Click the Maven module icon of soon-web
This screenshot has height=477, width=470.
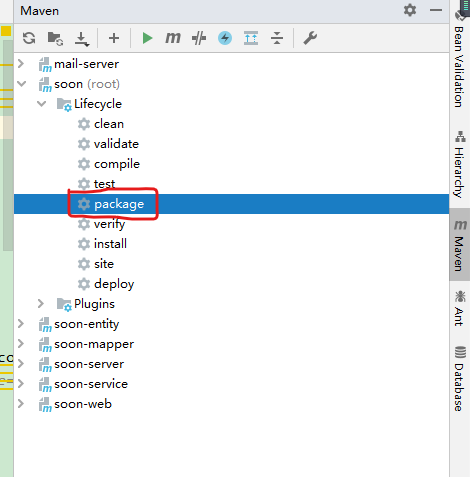45,404
